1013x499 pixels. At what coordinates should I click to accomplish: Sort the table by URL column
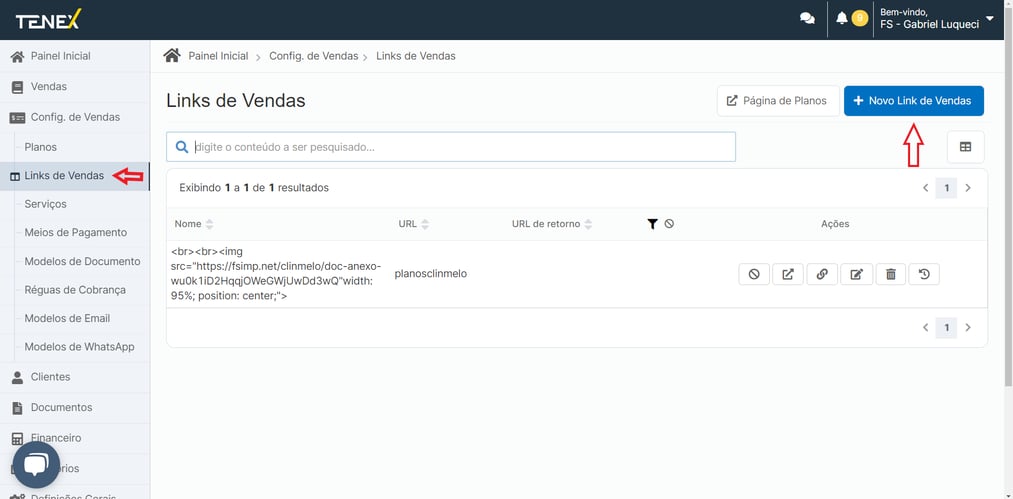413,224
